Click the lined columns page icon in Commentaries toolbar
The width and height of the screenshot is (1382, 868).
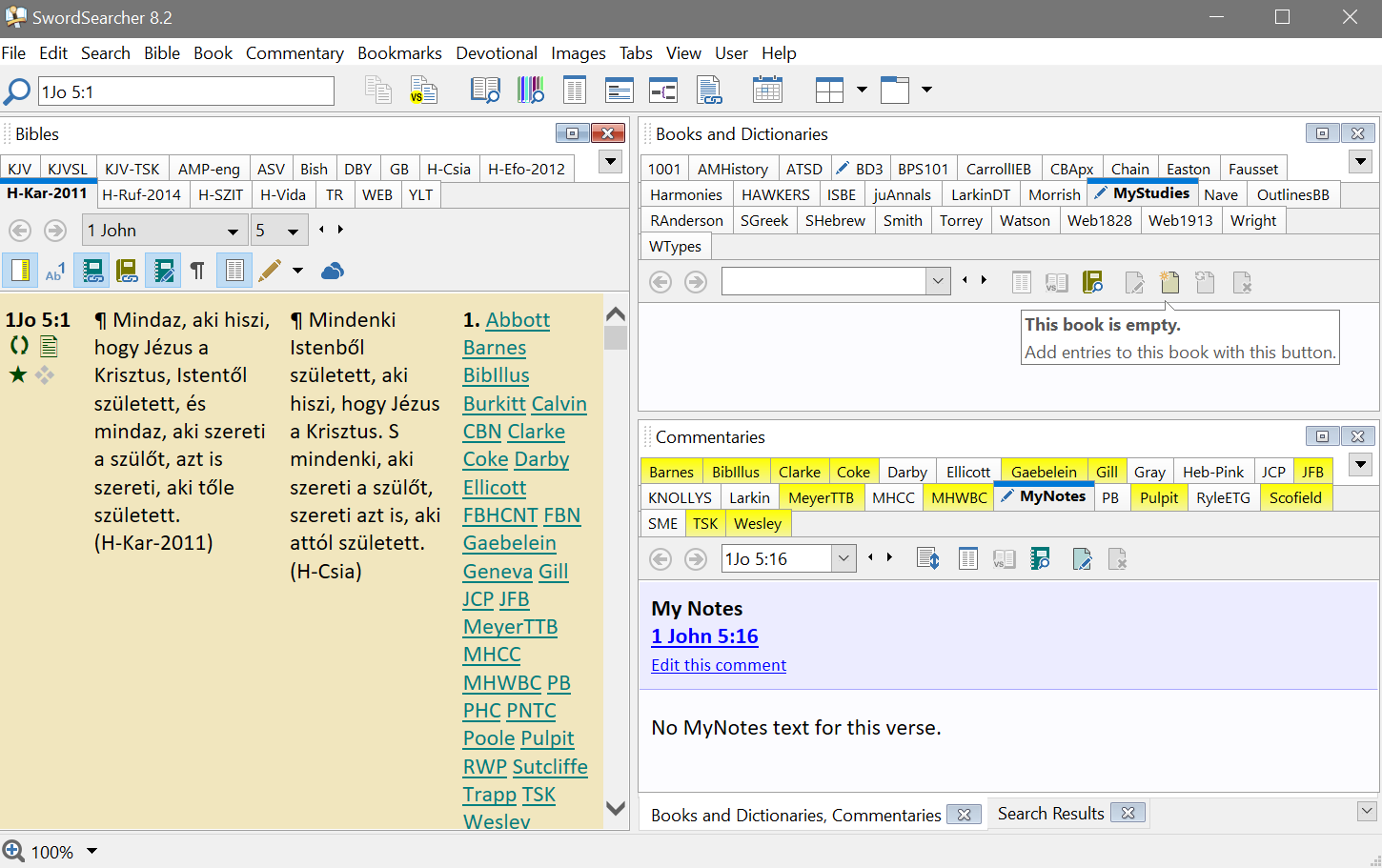pyautogui.click(x=968, y=559)
